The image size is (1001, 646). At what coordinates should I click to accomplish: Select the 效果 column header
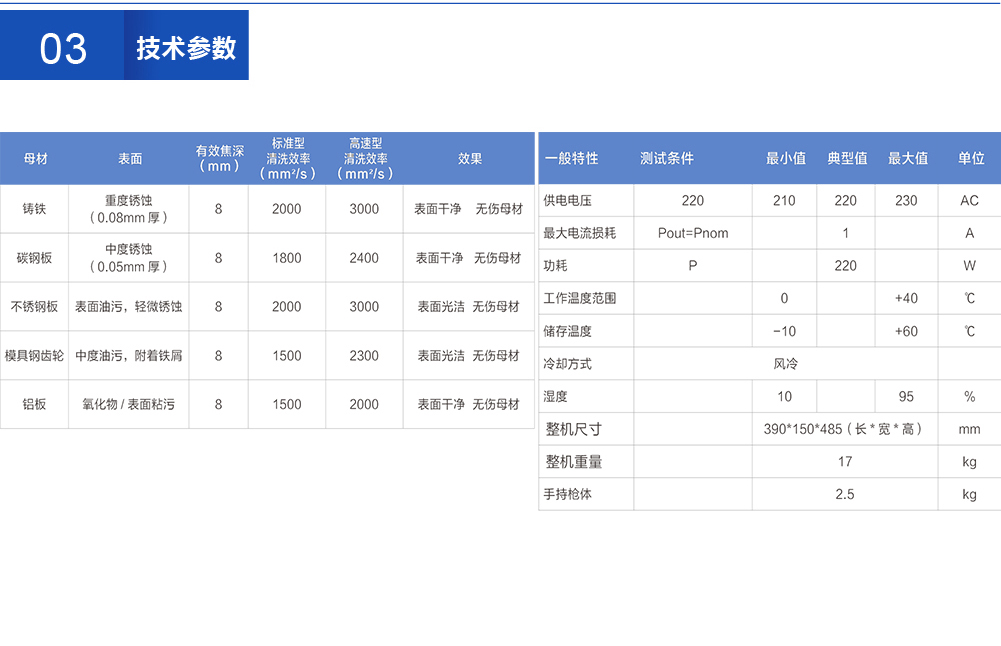469,159
